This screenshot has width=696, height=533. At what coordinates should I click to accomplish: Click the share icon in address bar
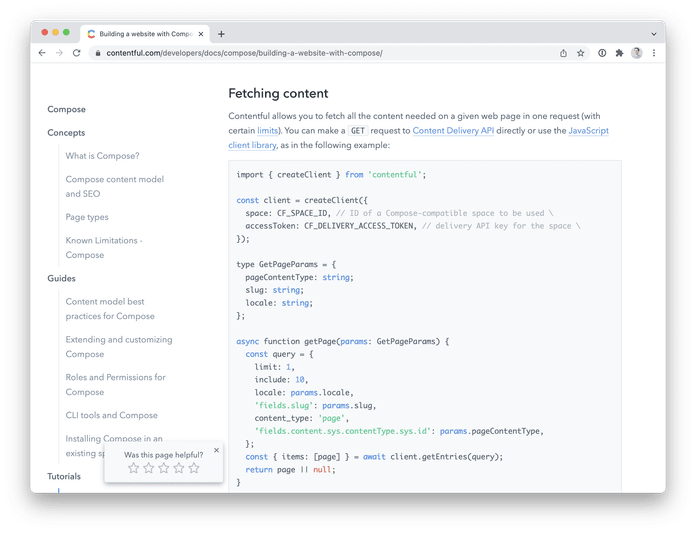(x=563, y=53)
